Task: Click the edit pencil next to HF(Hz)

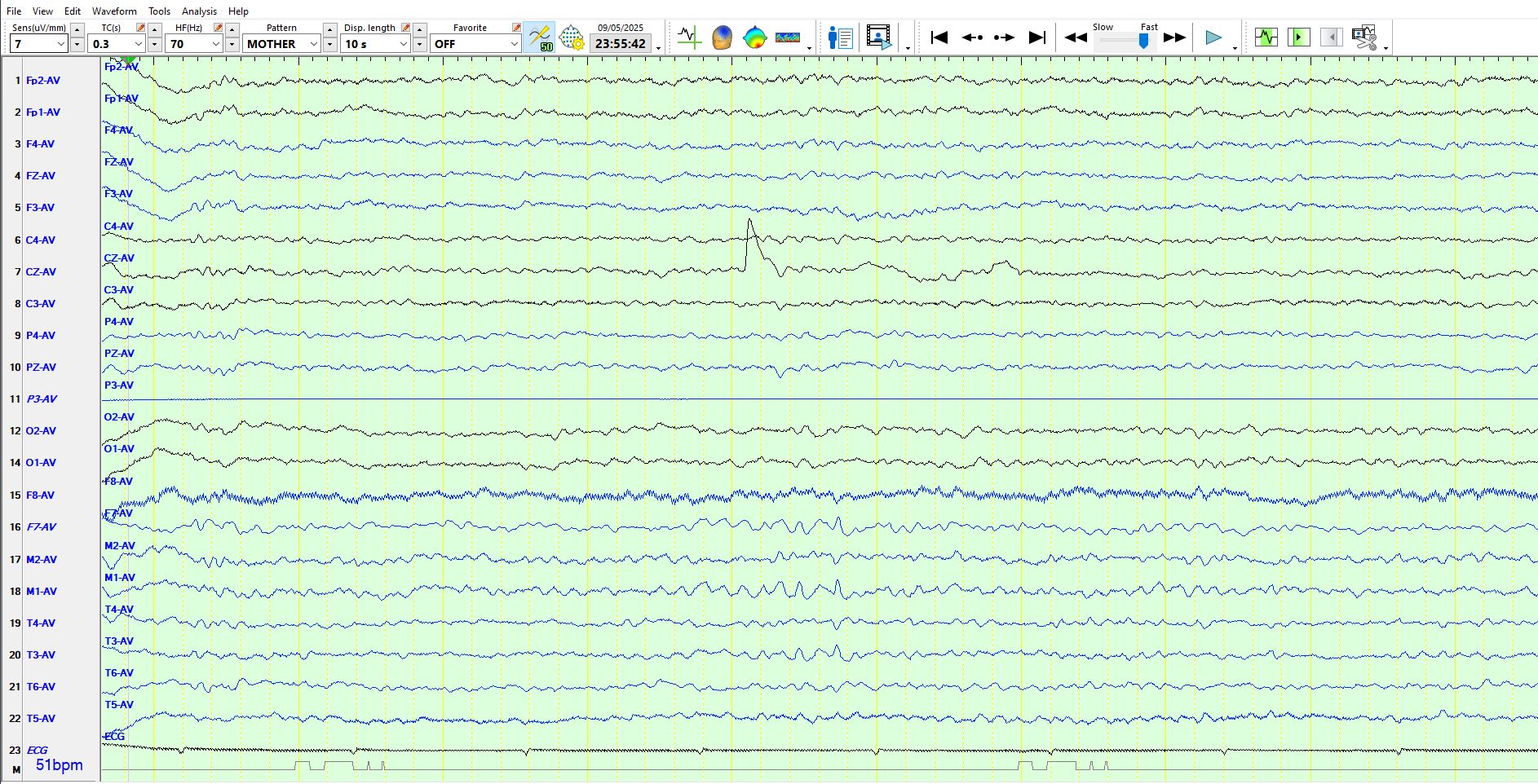Action: tap(218, 28)
